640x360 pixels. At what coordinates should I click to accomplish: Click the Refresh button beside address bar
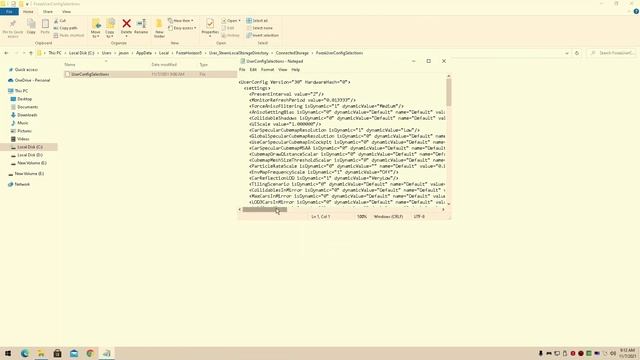pos(577,53)
